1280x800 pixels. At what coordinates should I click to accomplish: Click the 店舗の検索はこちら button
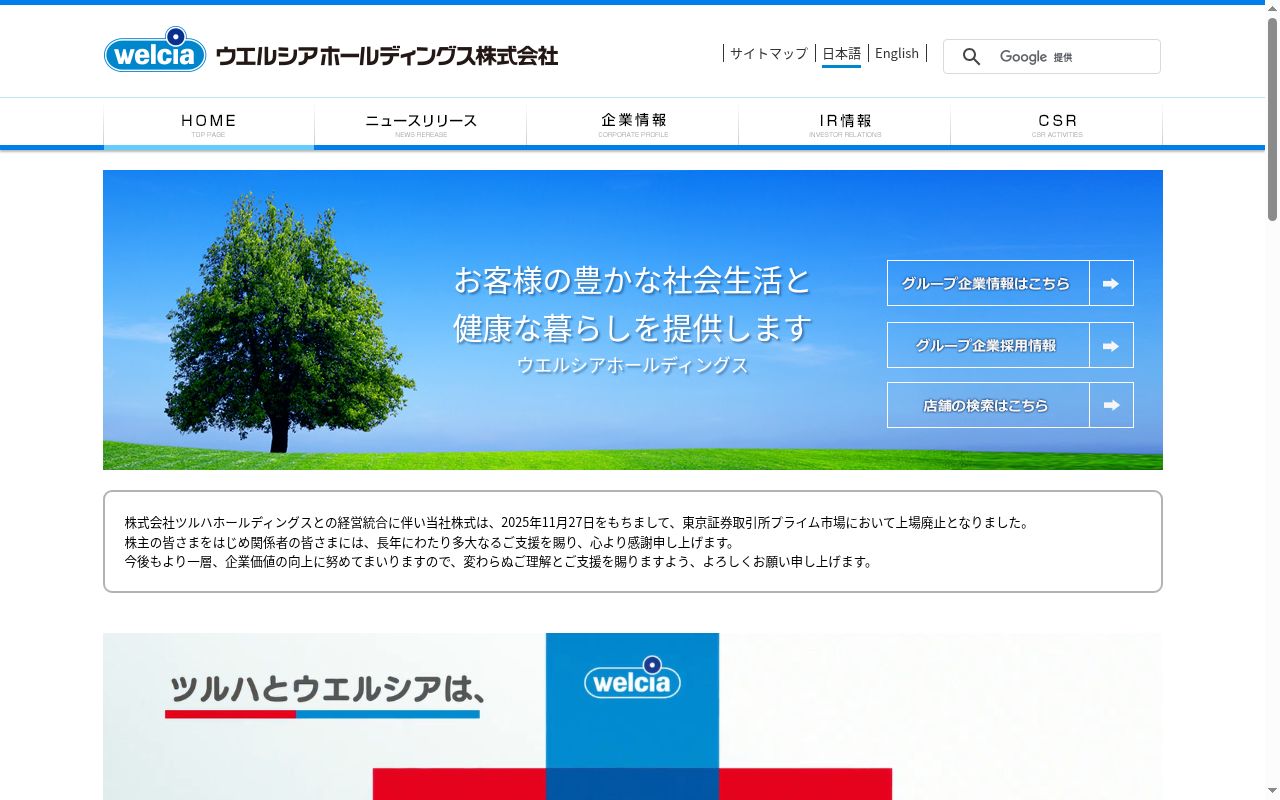tap(1010, 405)
